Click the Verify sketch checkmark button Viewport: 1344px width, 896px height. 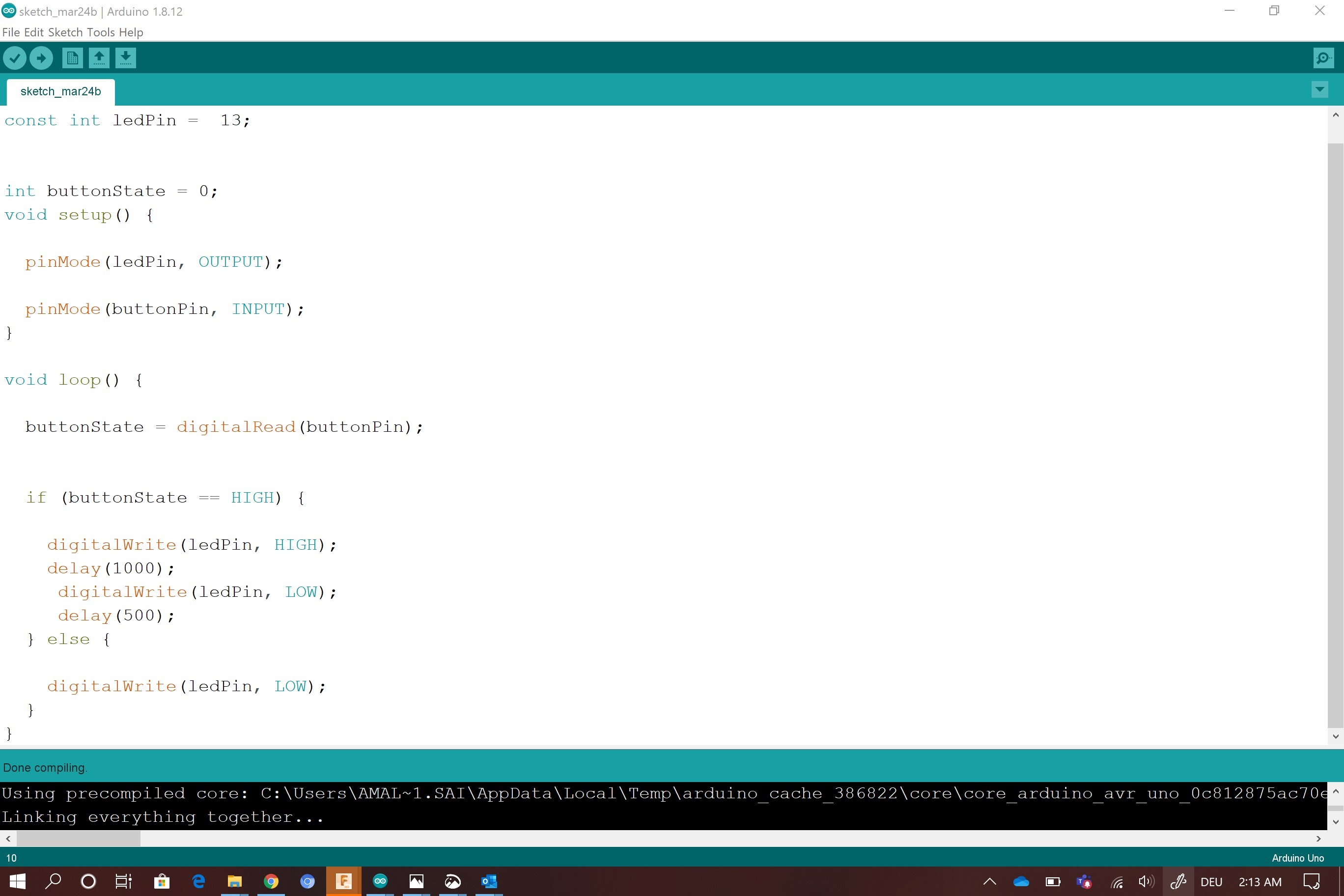(x=15, y=57)
